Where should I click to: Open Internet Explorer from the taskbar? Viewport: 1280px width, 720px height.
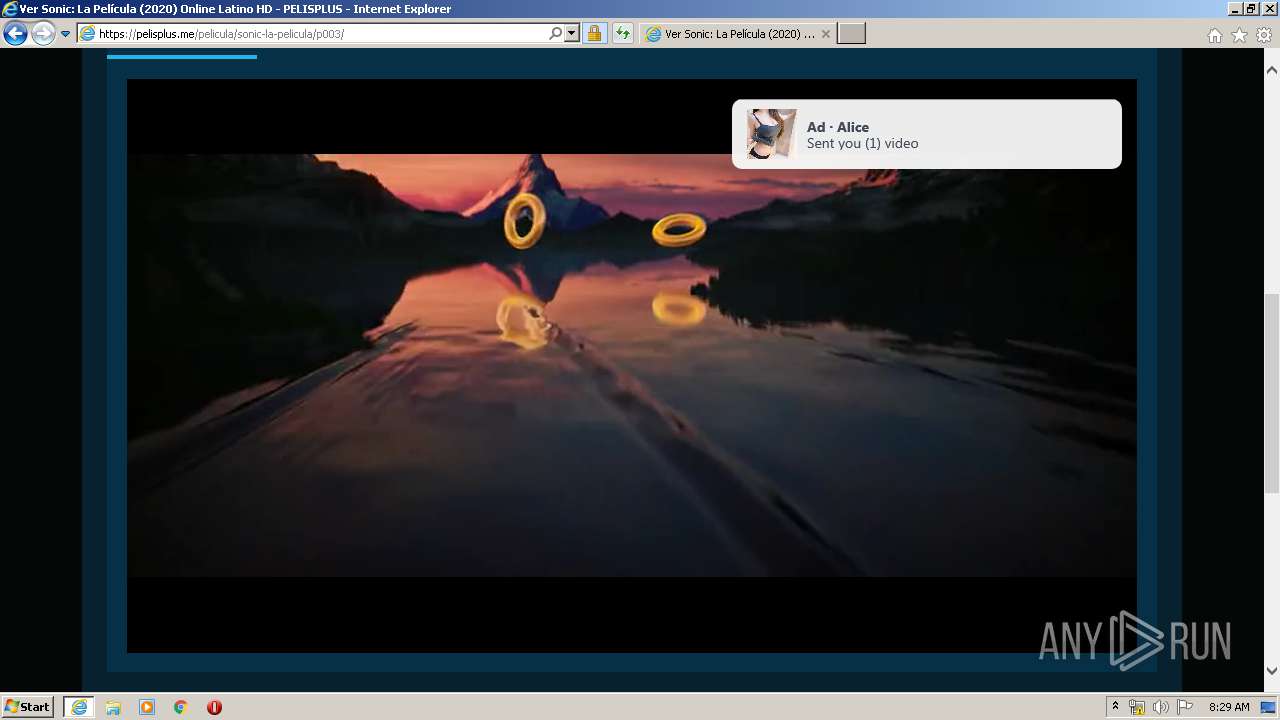[79, 707]
